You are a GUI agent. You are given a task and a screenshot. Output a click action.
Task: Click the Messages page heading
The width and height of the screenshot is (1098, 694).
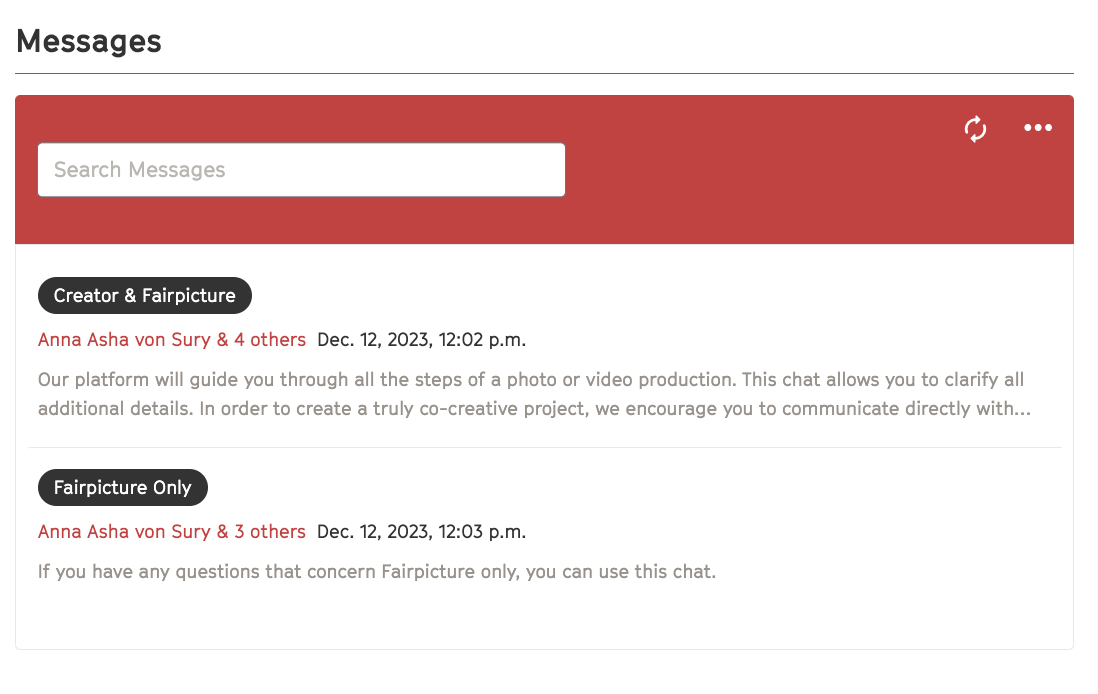89,41
